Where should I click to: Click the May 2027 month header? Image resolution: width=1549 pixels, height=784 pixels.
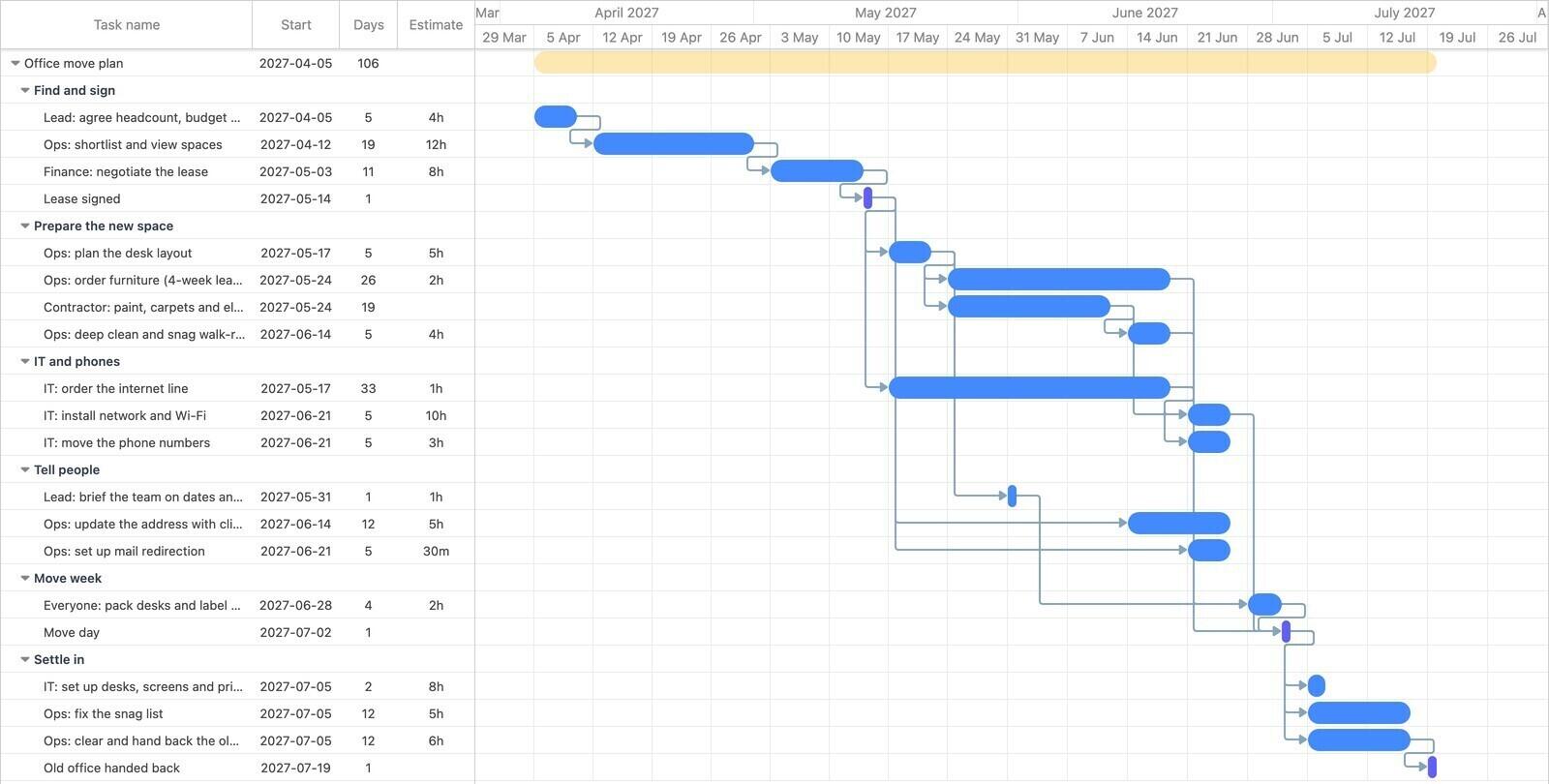(885, 13)
